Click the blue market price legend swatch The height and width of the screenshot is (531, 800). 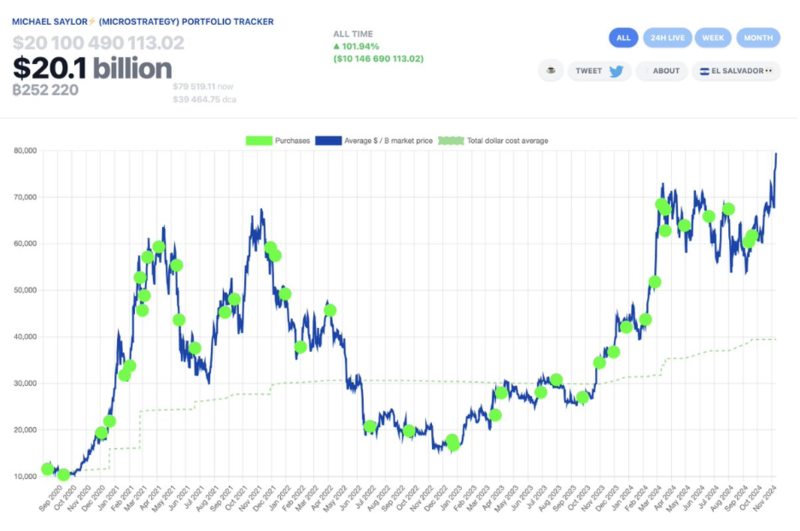(x=328, y=141)
